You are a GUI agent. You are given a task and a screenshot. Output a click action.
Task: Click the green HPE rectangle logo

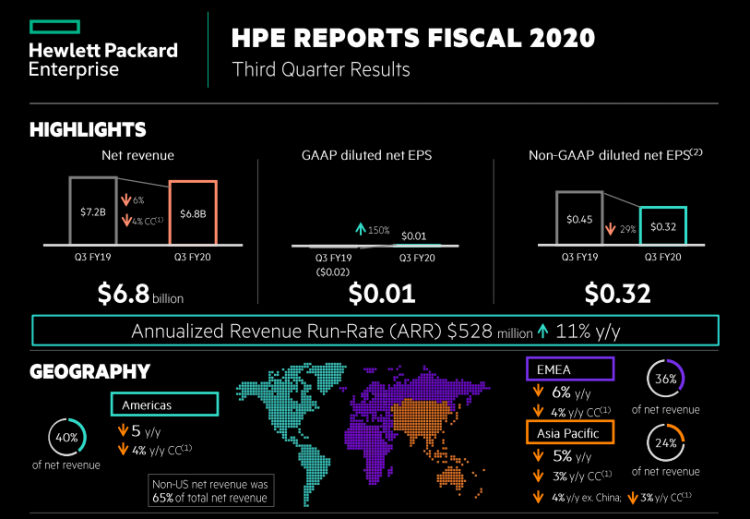[x=54, y=27]
